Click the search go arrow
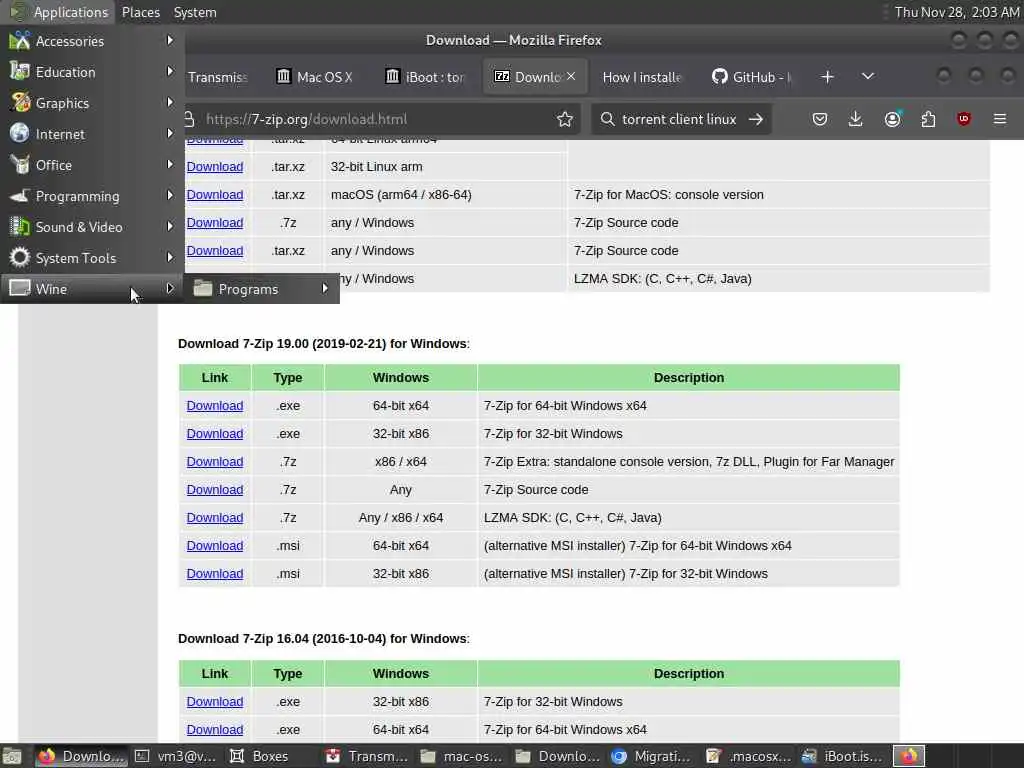 [756, 119]
